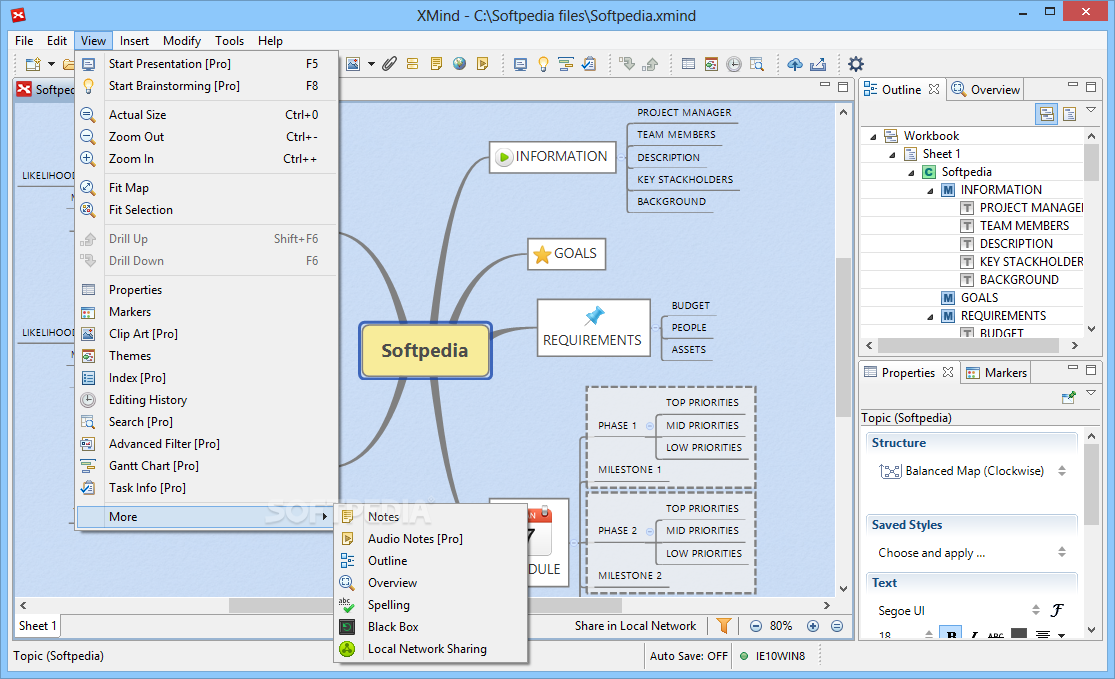Viewport: 1115px width, 679px height.
Task: Click the Themes toolbar icon
Action: click(x=711, y=65)
